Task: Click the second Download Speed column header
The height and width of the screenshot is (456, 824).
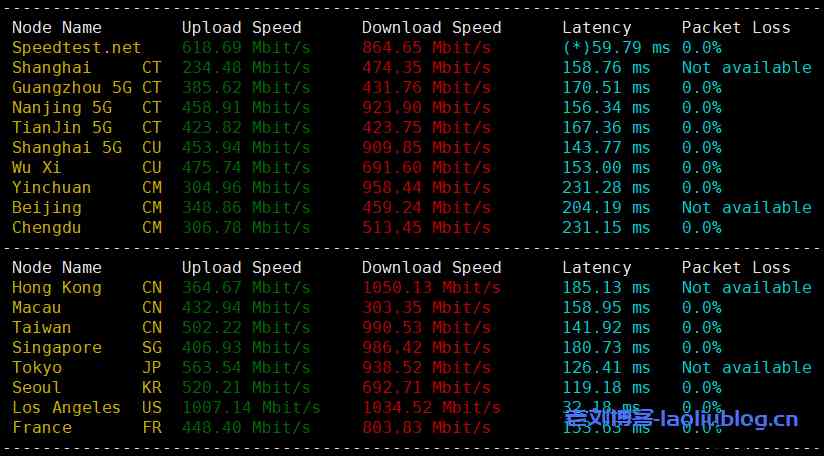Action: [x=431, y=267]
